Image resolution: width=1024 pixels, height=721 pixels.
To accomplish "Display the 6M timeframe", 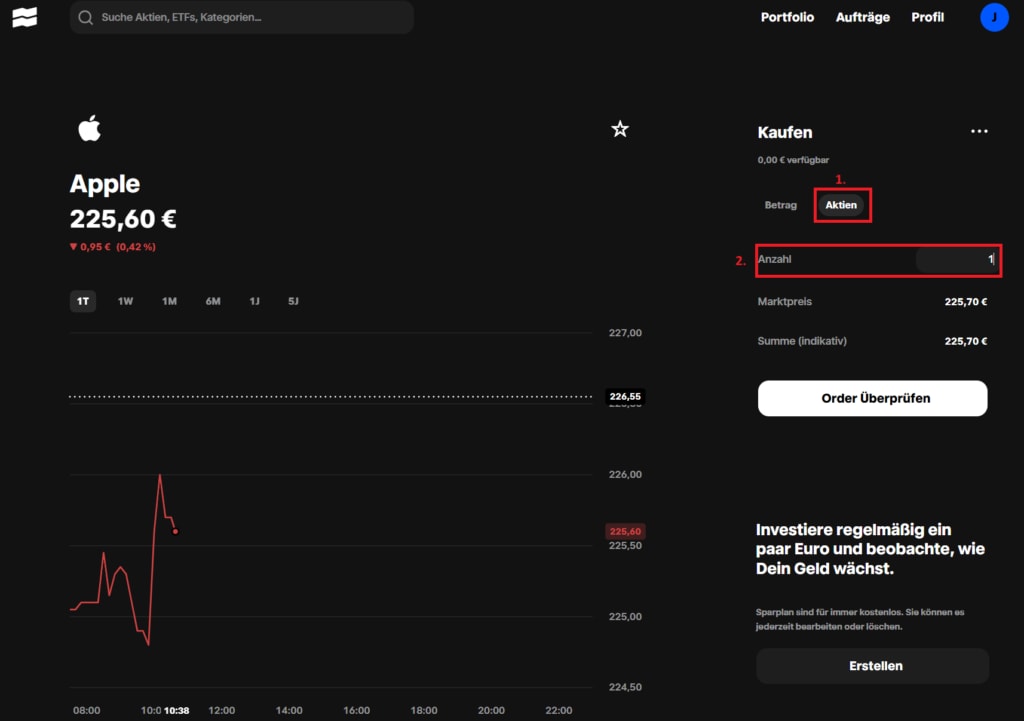I will click(211, 300).
